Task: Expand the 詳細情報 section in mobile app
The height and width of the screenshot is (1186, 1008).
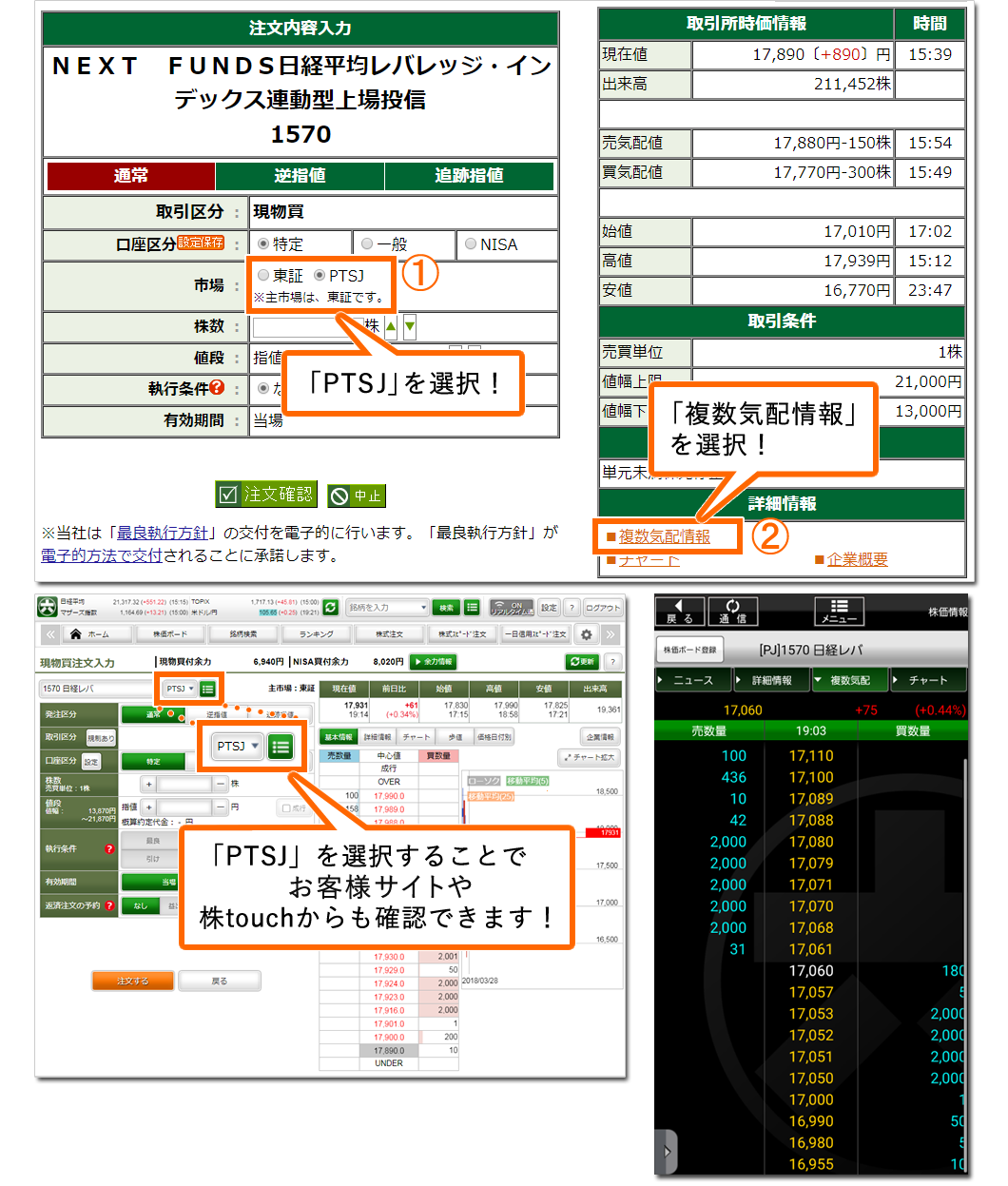Action: point(771,680)
